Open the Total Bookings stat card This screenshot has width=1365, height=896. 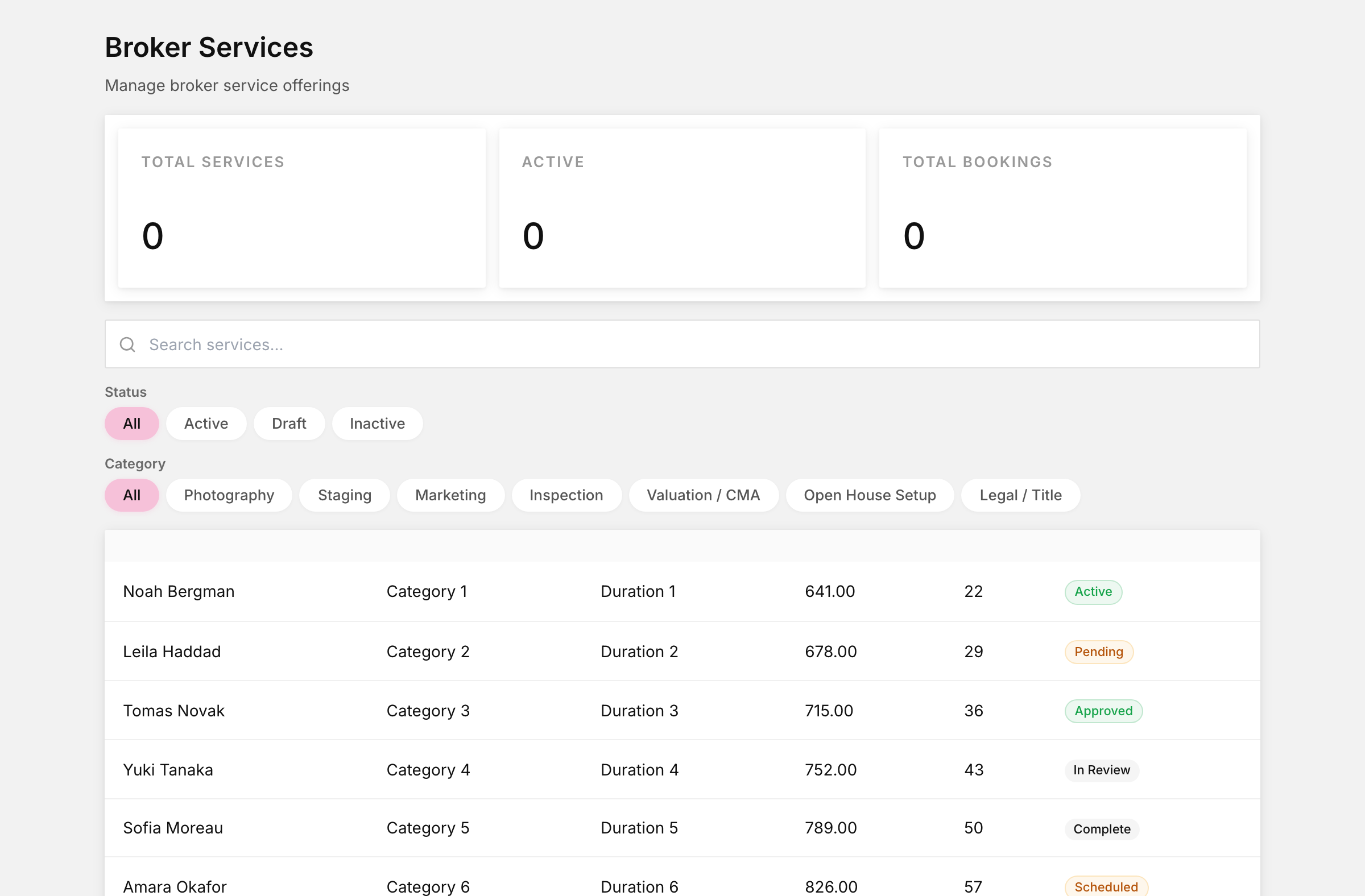click(x=1062, y=208)
